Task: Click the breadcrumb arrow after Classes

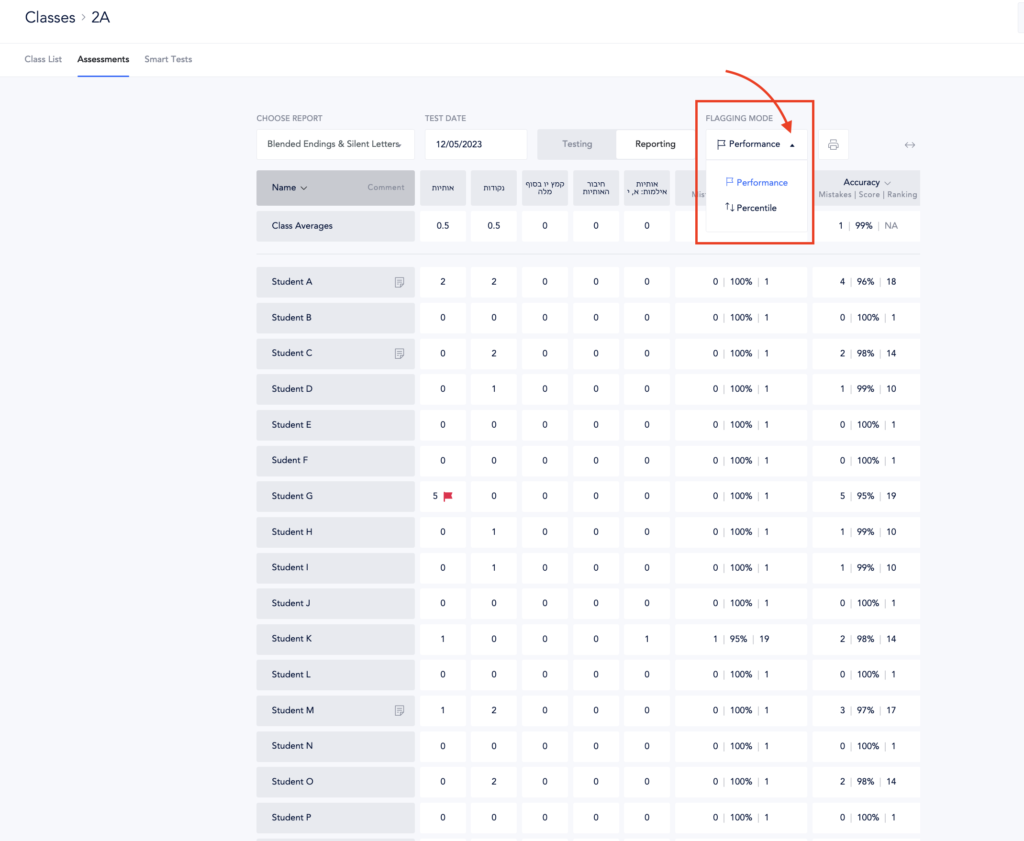Action: (84, 17)
